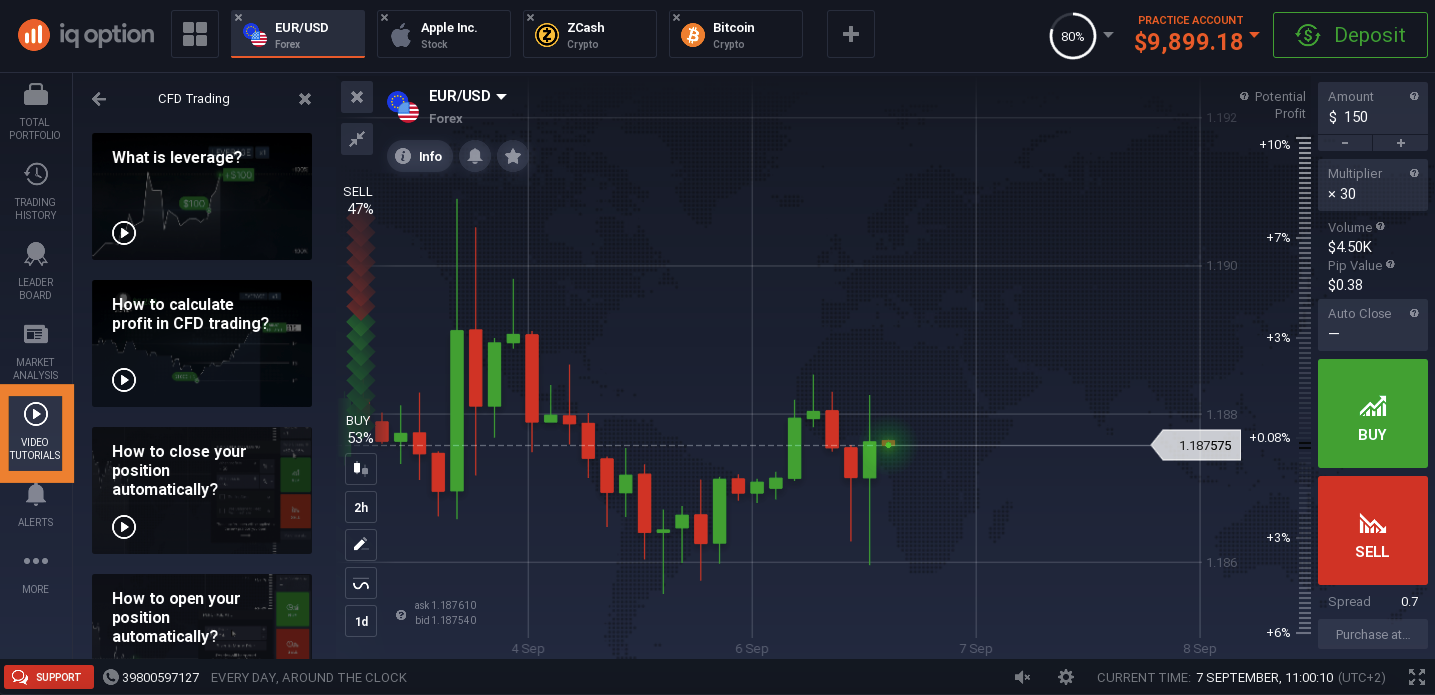
Task: Decrease amount with minus button
Action: pyautogui.click(x=1345, y=143)
